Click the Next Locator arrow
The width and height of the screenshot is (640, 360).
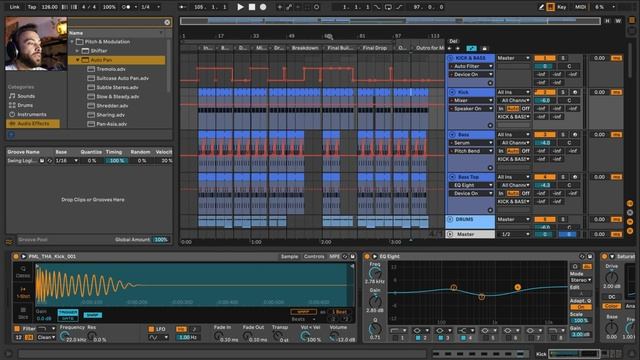click(458, 49)
